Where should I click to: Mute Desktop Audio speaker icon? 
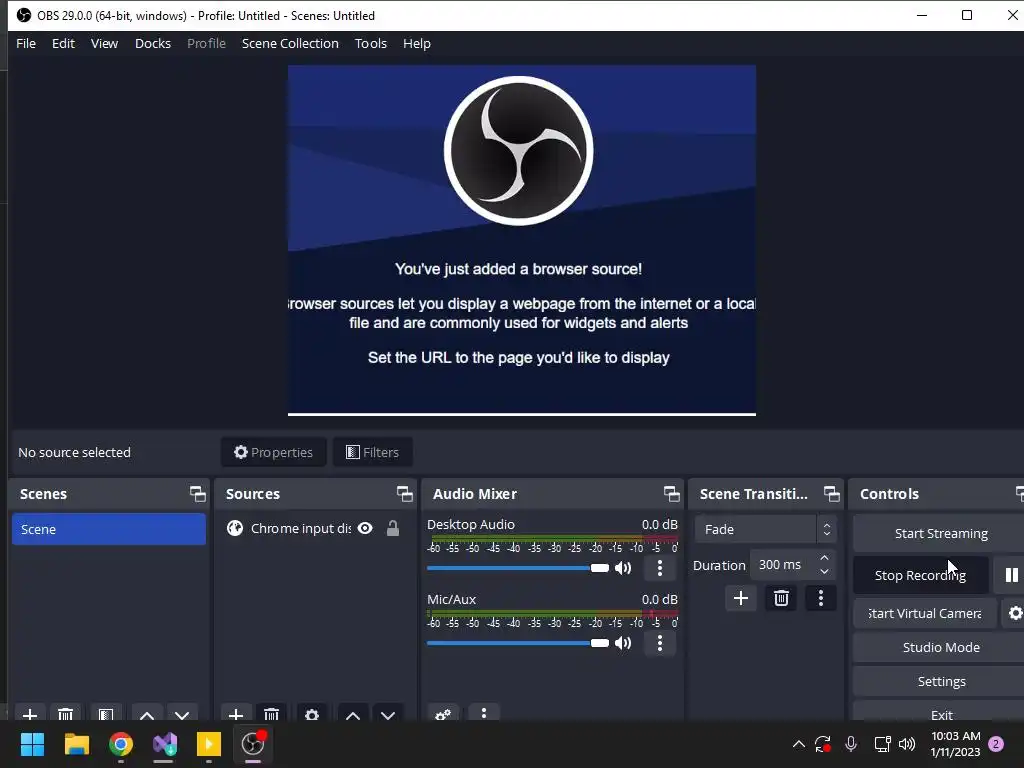pos(623,568)
